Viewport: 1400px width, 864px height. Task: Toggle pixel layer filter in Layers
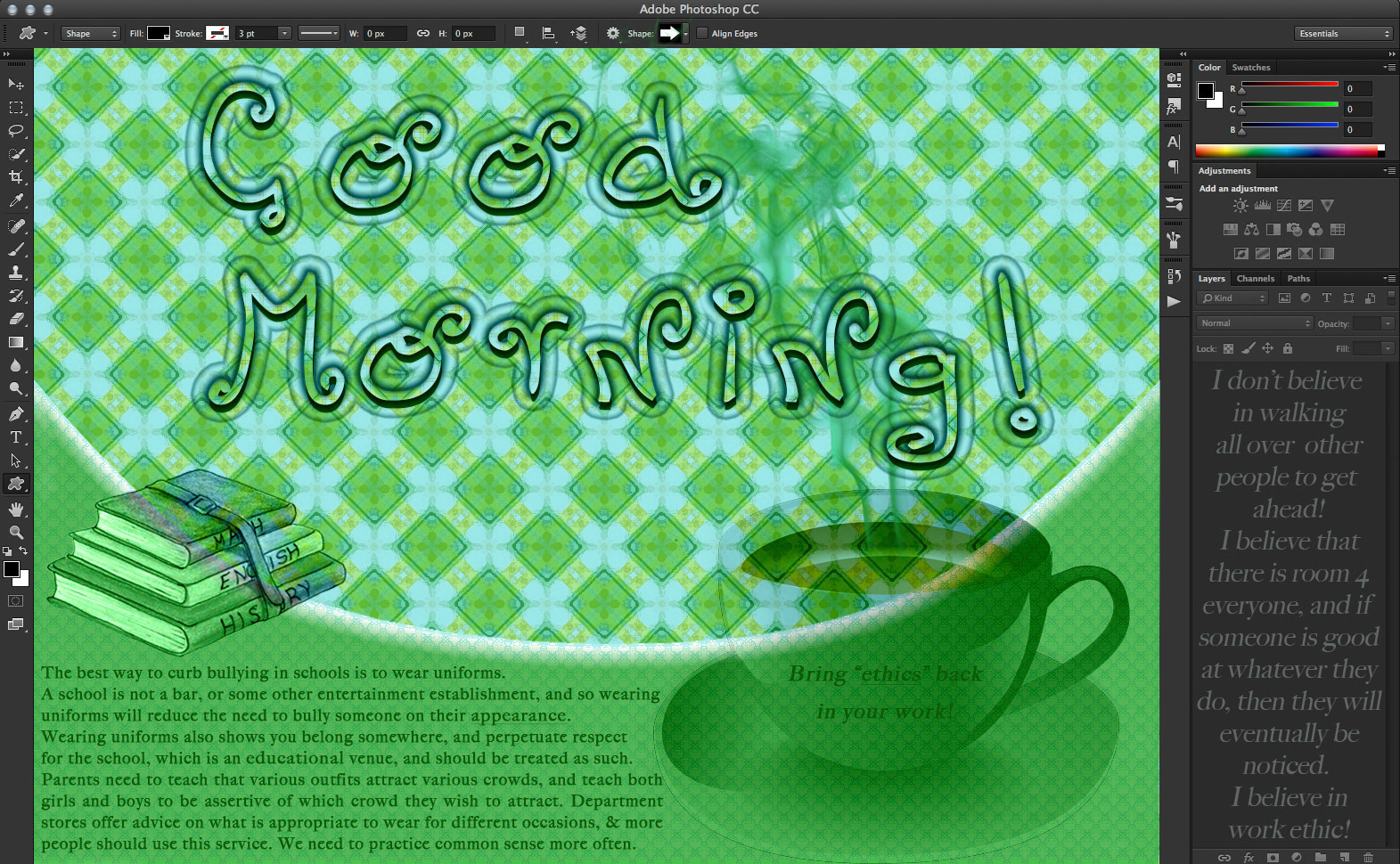coord(1284,298)
